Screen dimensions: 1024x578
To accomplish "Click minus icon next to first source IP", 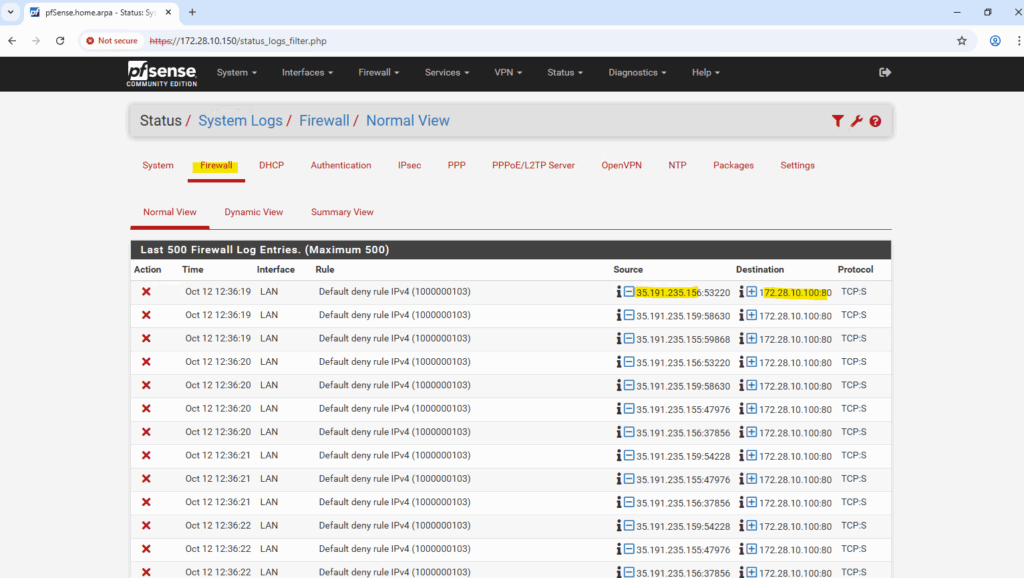I will coord(629,292).
